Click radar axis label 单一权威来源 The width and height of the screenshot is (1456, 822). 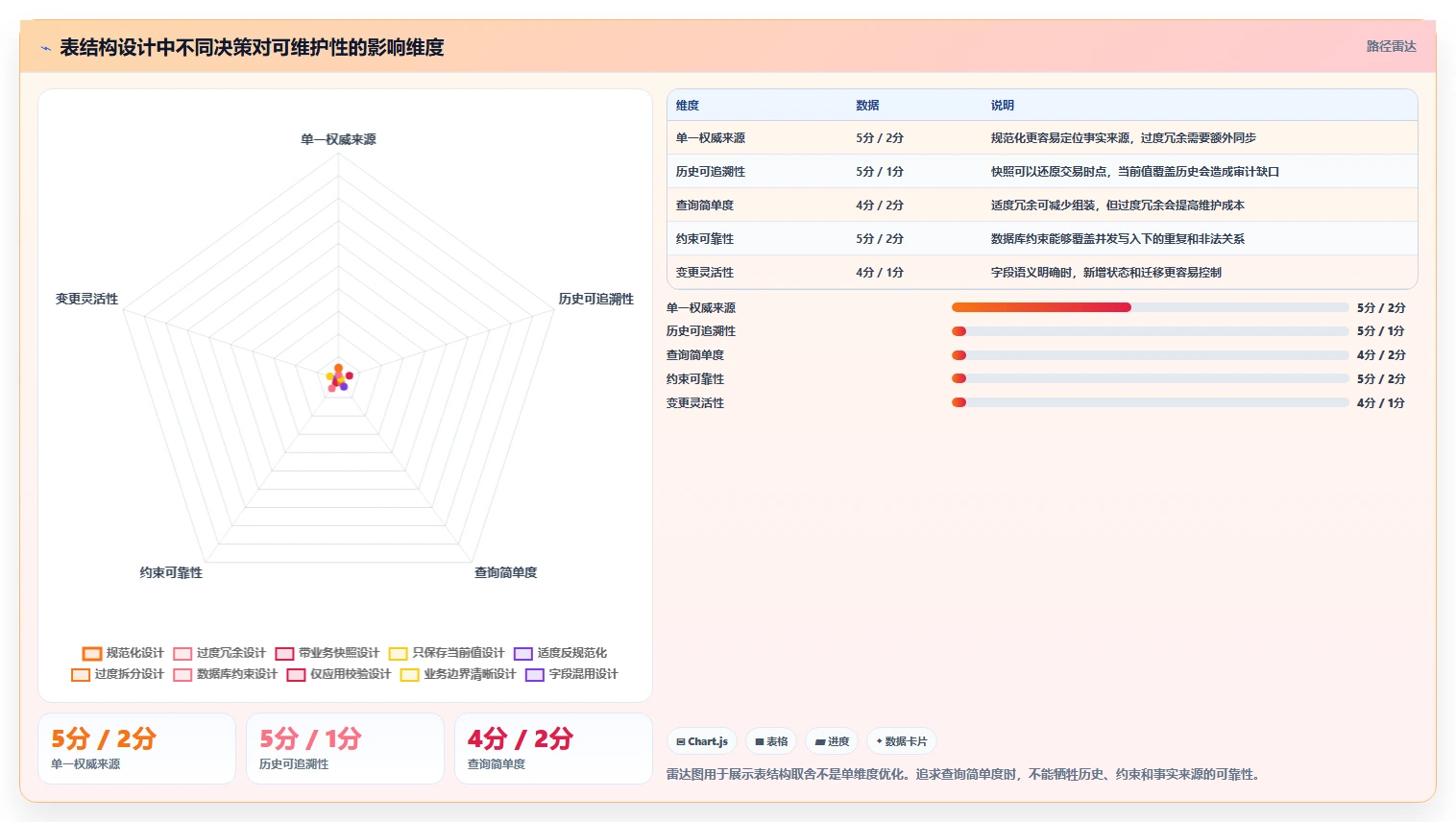338,140
